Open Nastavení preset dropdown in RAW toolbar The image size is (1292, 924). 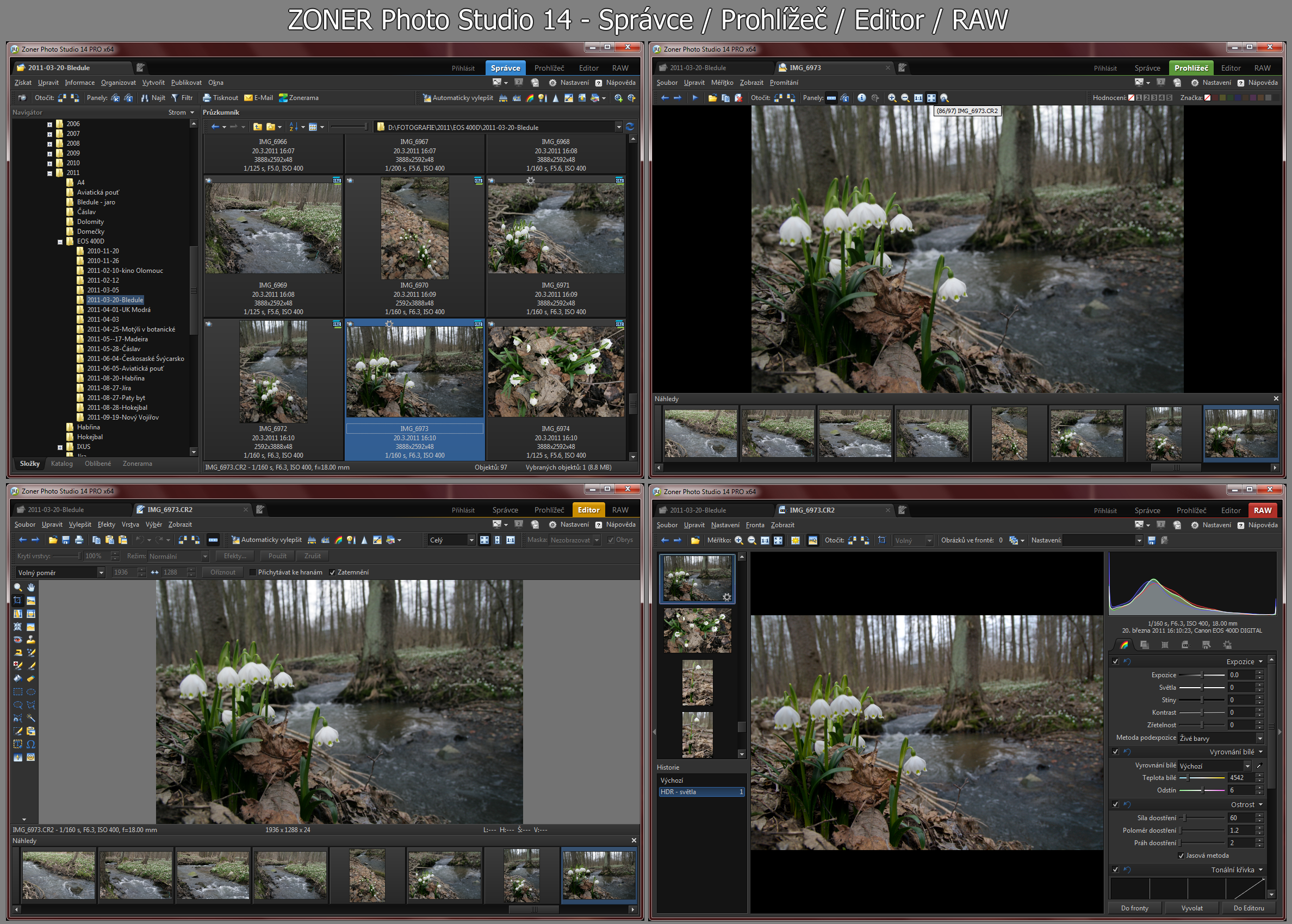click(1103, 540)
